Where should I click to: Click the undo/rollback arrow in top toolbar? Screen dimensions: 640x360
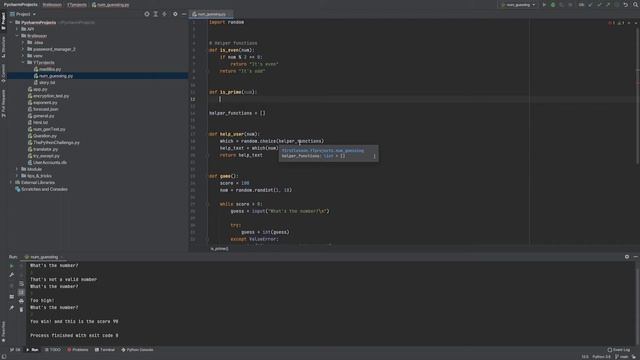click(626, 5)
